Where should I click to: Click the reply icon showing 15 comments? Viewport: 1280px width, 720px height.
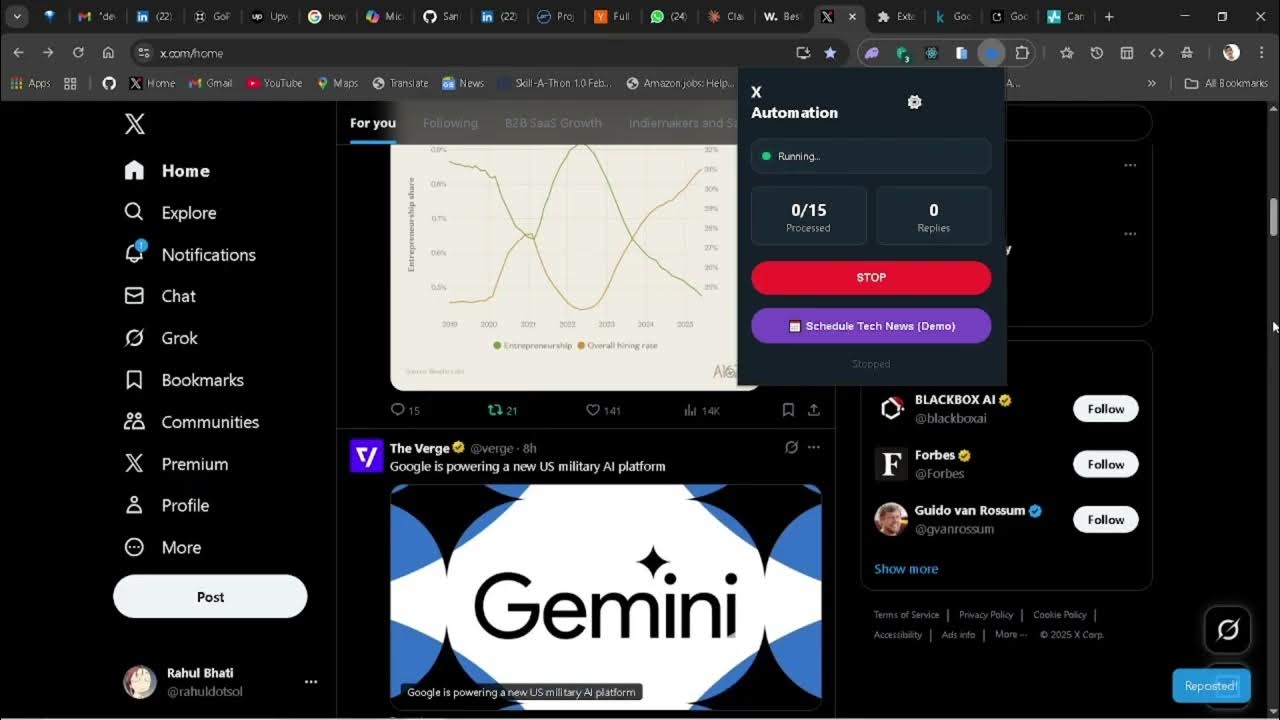[x=398, y=410]
